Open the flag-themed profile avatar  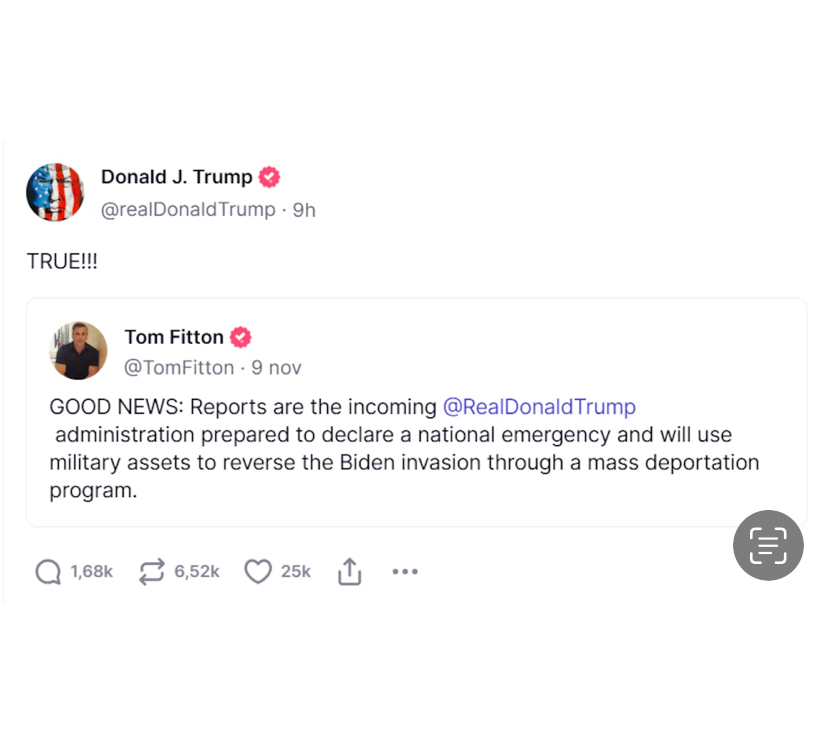coord(55,192)
